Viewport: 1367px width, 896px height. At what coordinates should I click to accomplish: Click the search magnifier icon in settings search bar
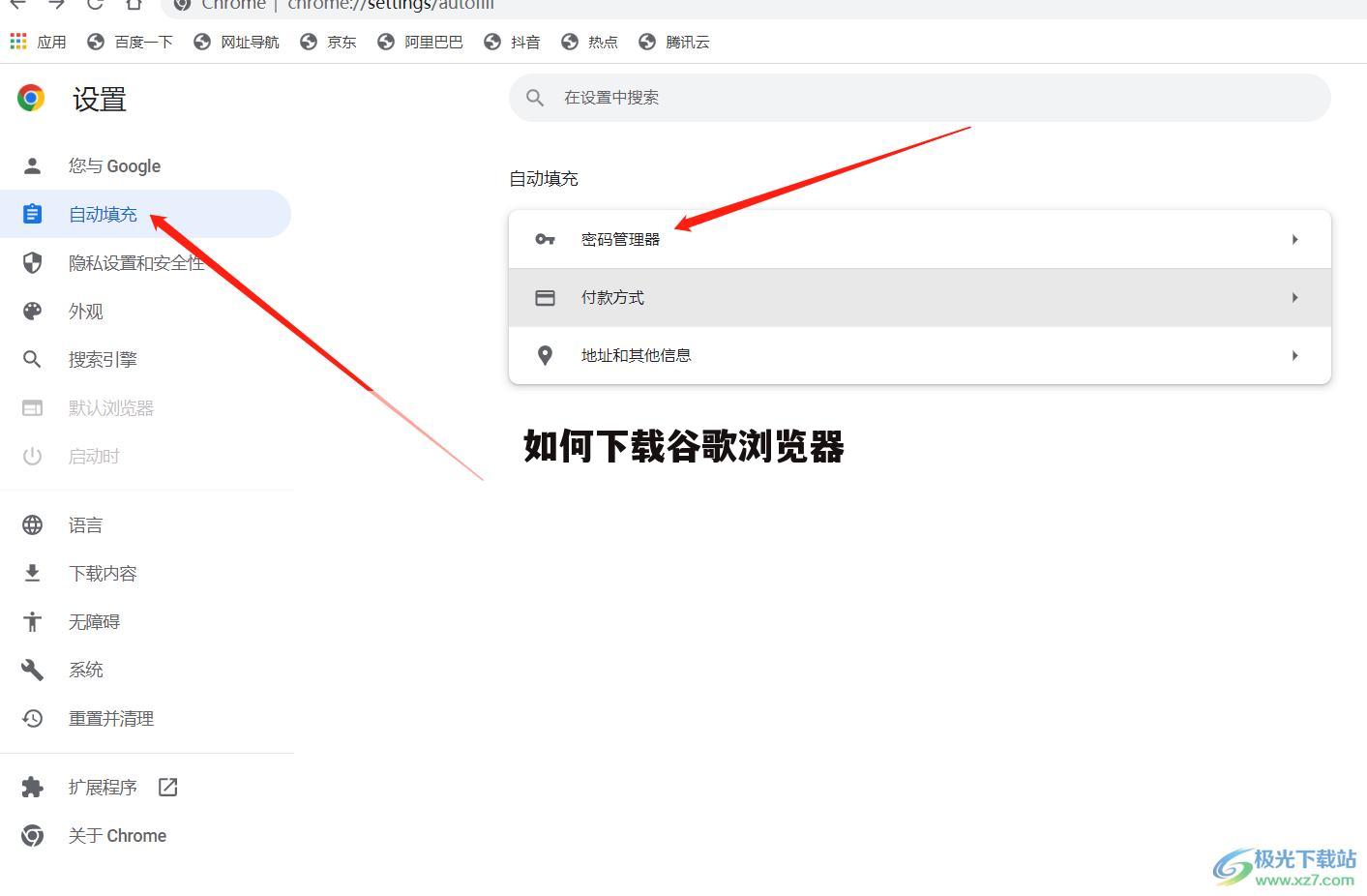[535, 97]
